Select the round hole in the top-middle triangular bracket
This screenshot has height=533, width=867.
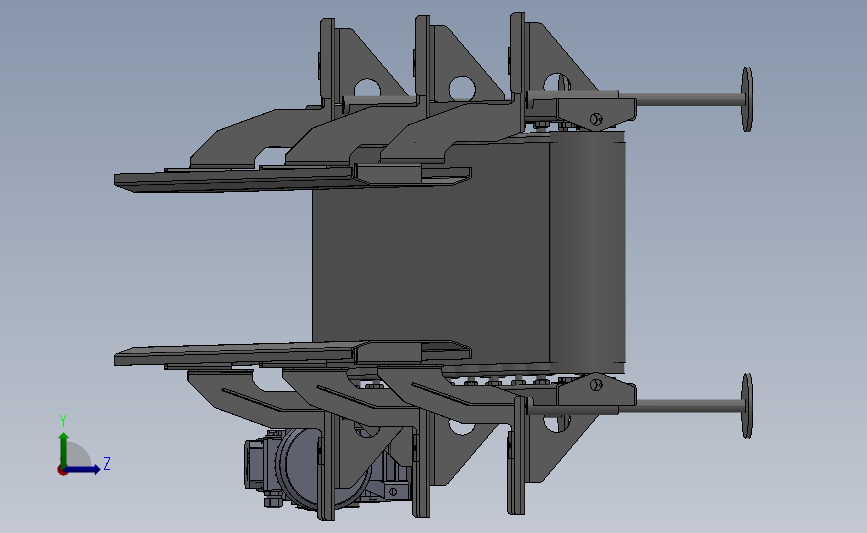462,88
